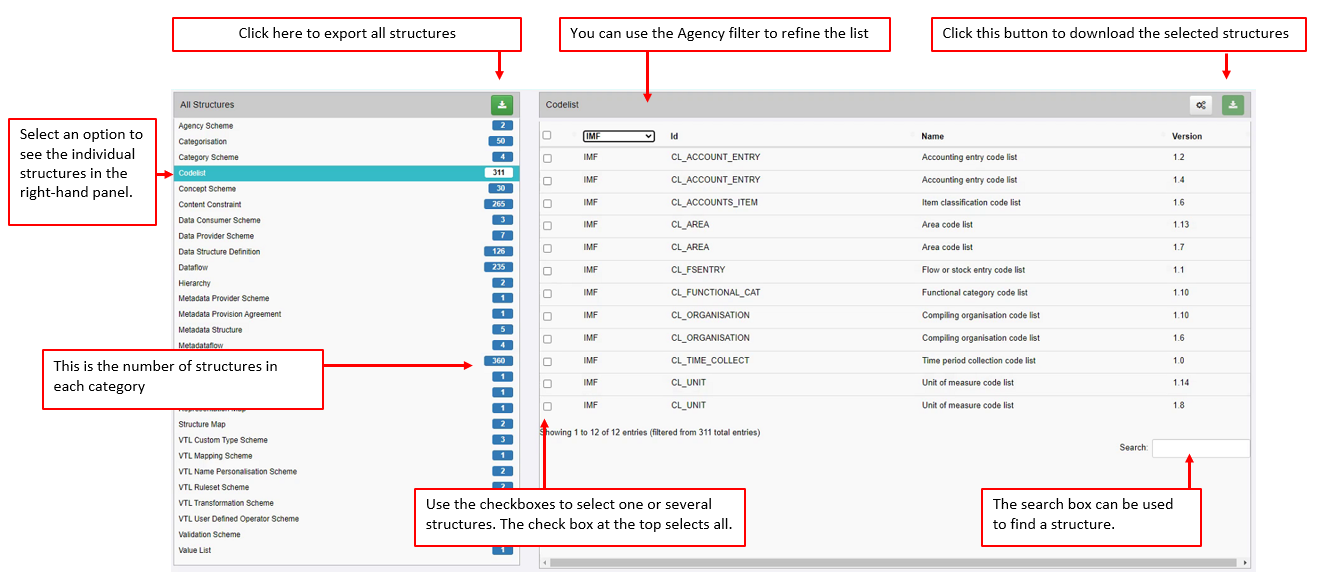Viewport: 1321px width, 585px height.
Task: Click the scroll right arrow of horizontal scrollbar
Action: coord(1245,563)
